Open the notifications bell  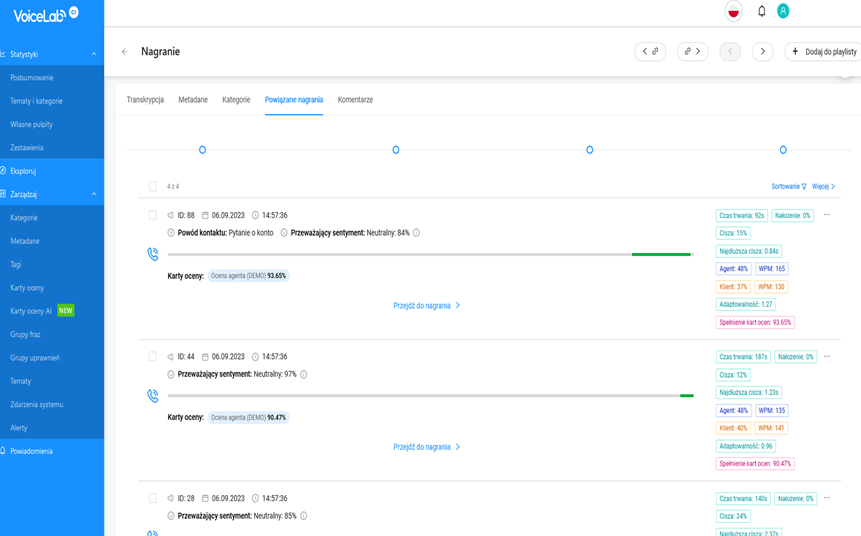click(x=762, y=11)
